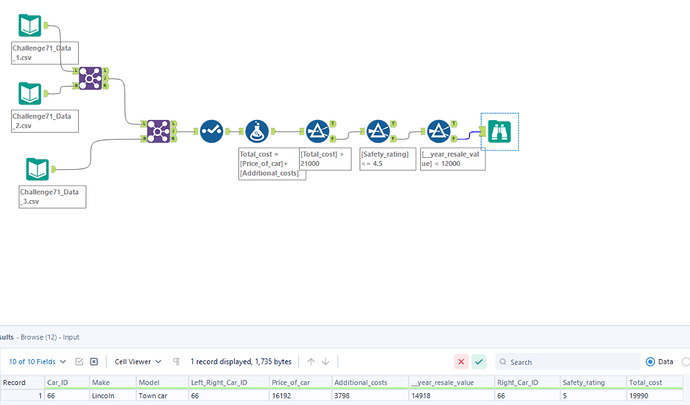Click the Browse binoculars tool
This screenshot has height=405, width=690.
pos(499,131)
